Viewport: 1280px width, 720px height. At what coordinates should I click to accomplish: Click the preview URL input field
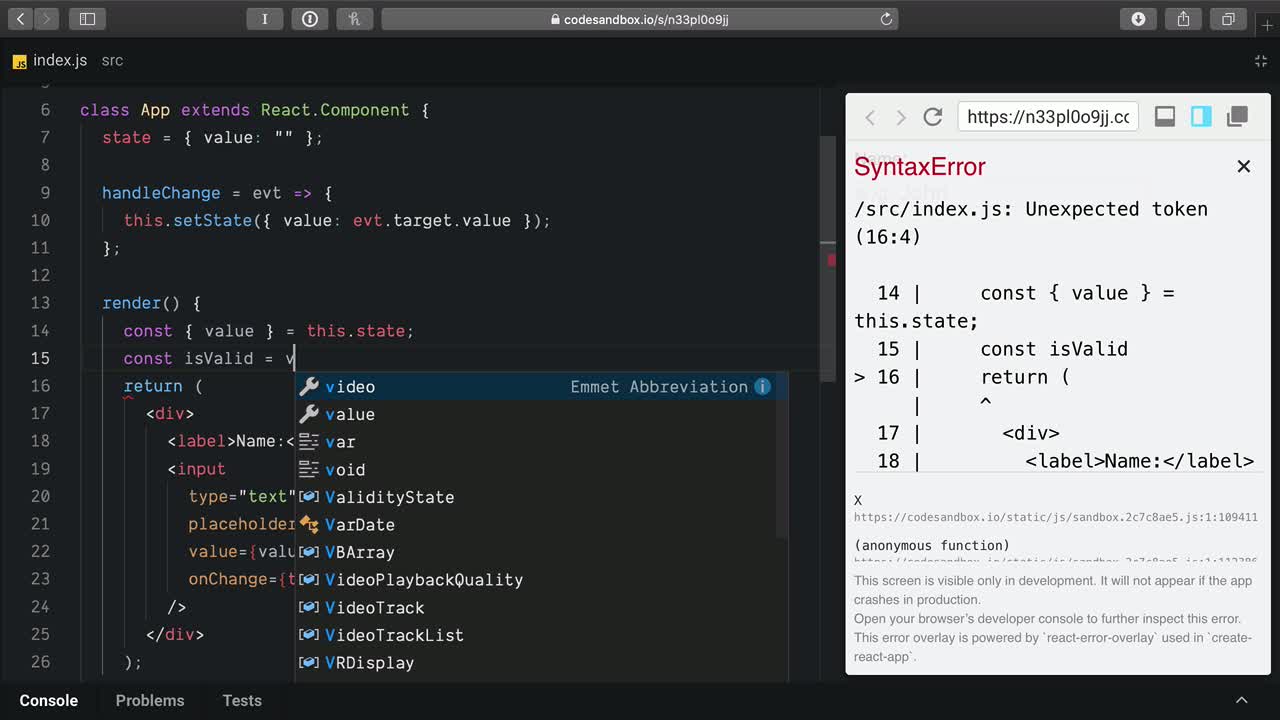point(1047,117)
